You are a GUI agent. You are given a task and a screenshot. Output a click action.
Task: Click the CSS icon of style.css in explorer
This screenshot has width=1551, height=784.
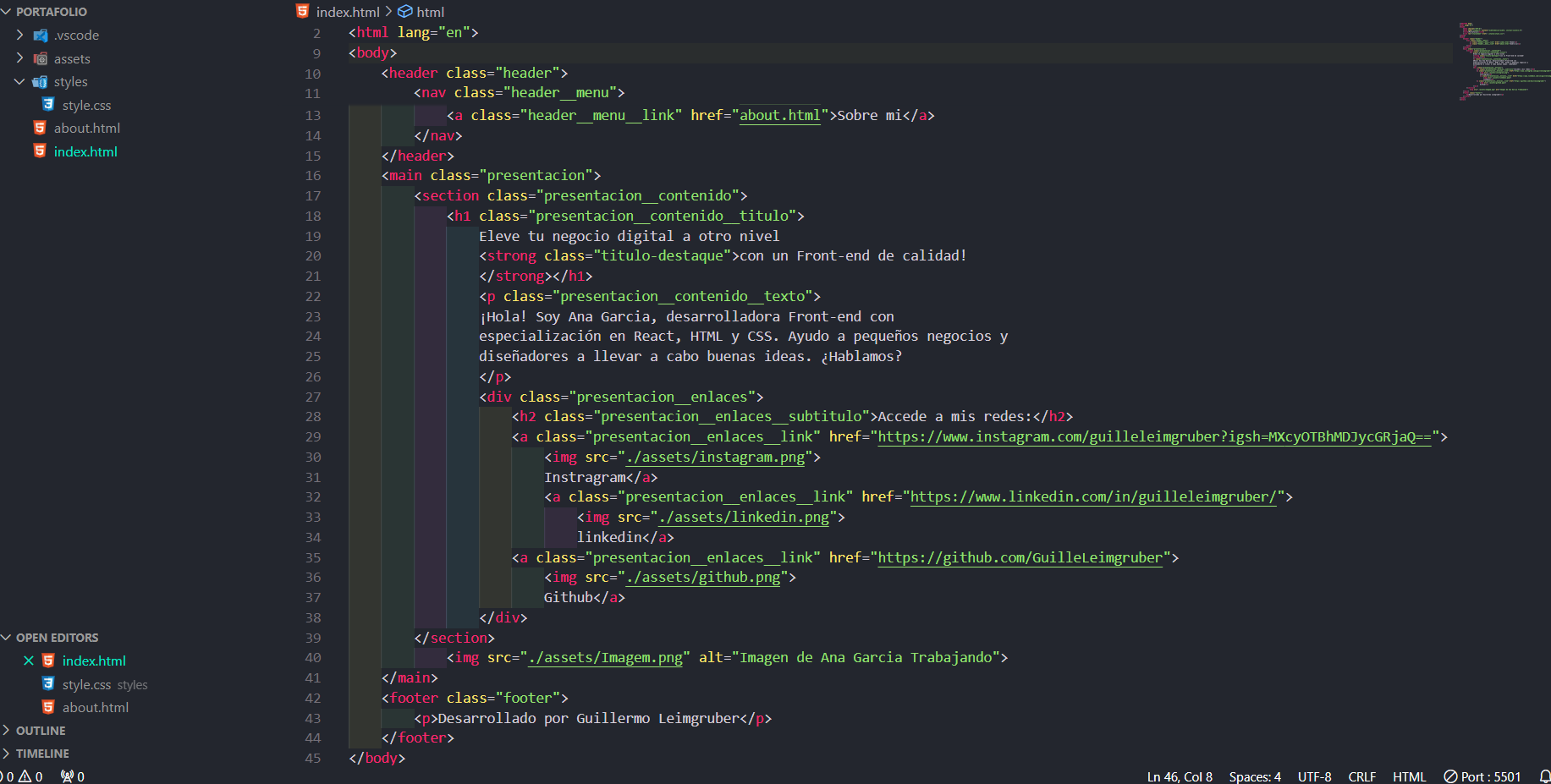point(48,105)
